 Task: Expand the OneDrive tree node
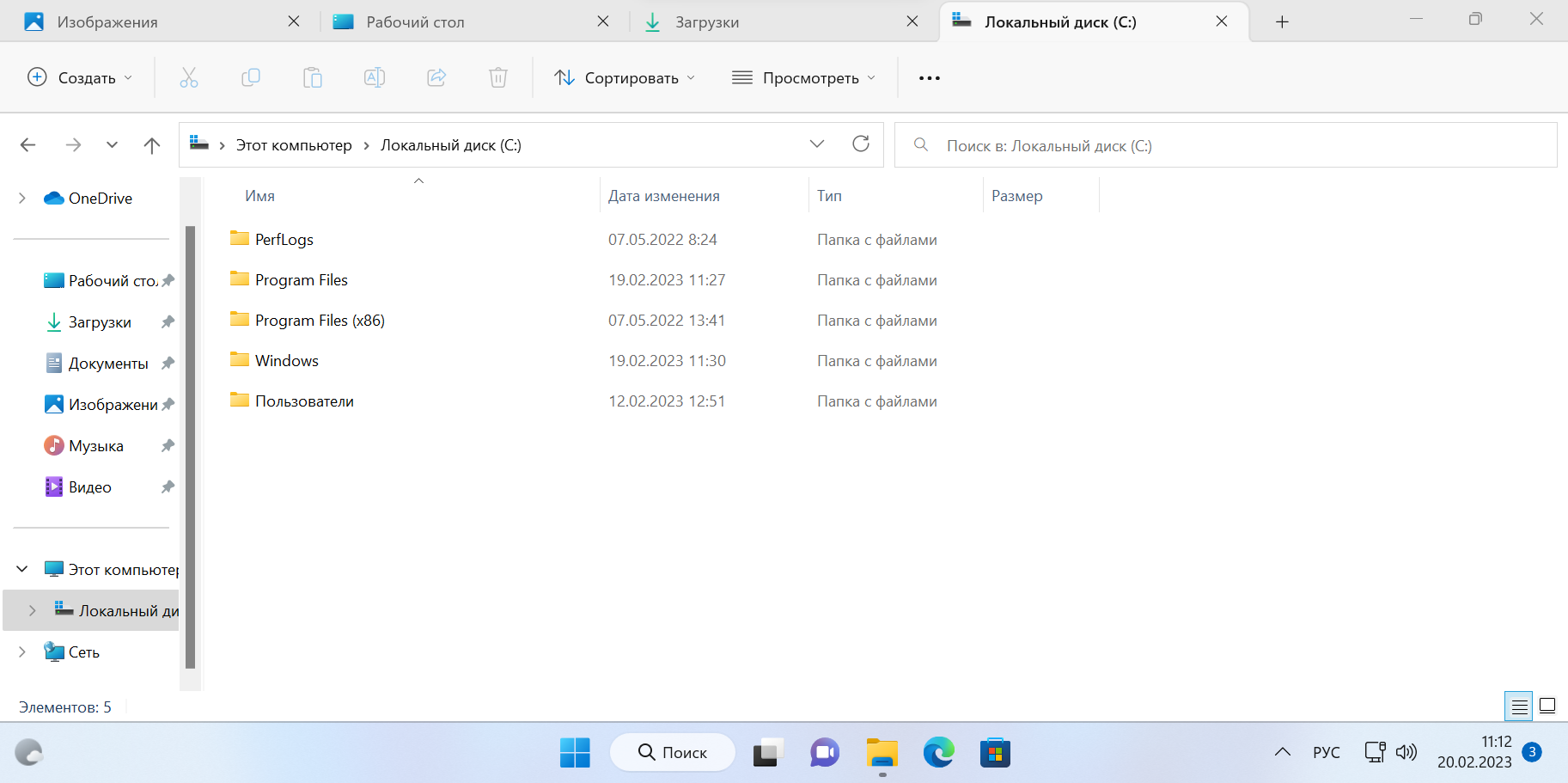tap(22, 199)
